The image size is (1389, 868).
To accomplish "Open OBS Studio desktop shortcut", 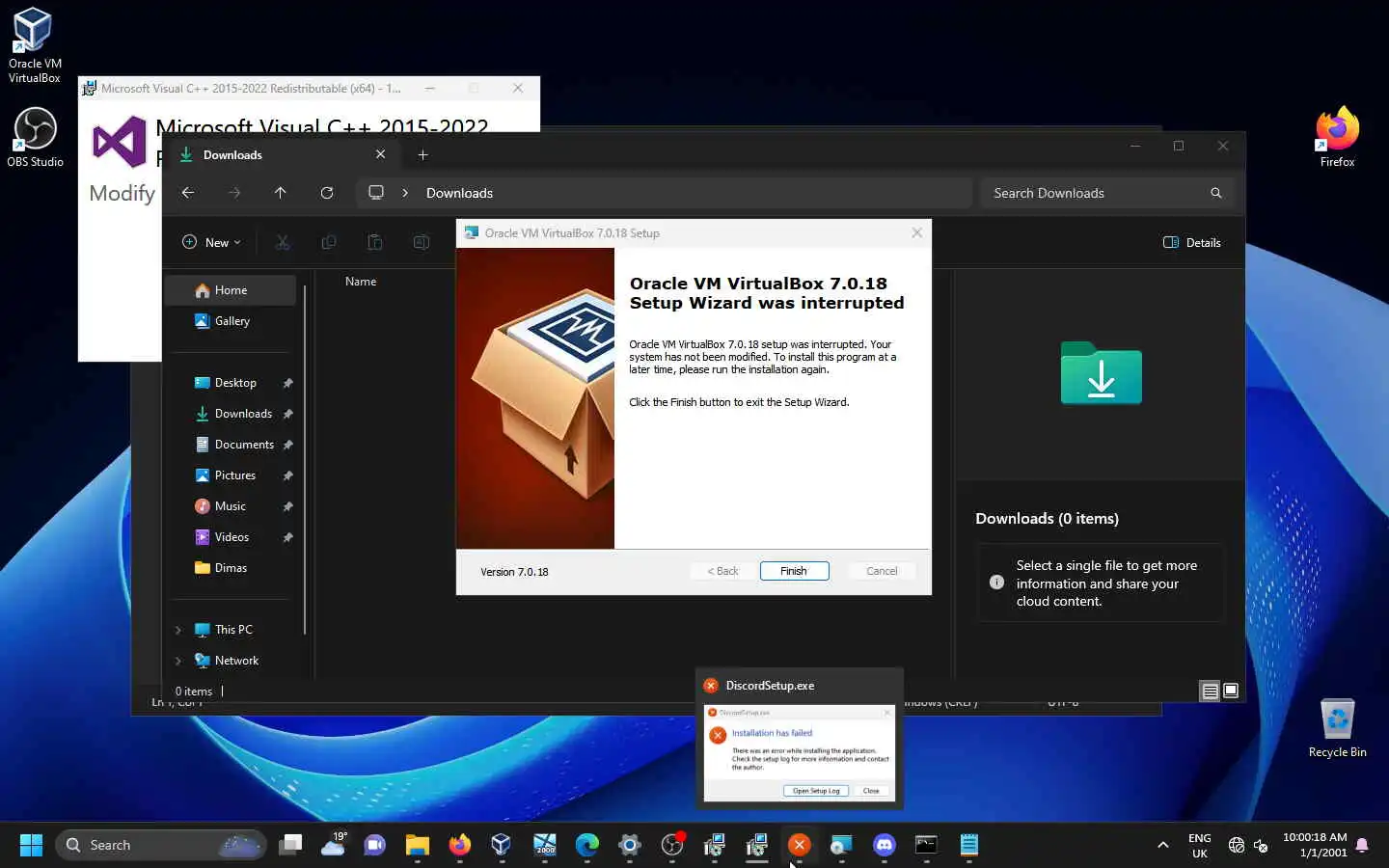I will tap(35, 137).
